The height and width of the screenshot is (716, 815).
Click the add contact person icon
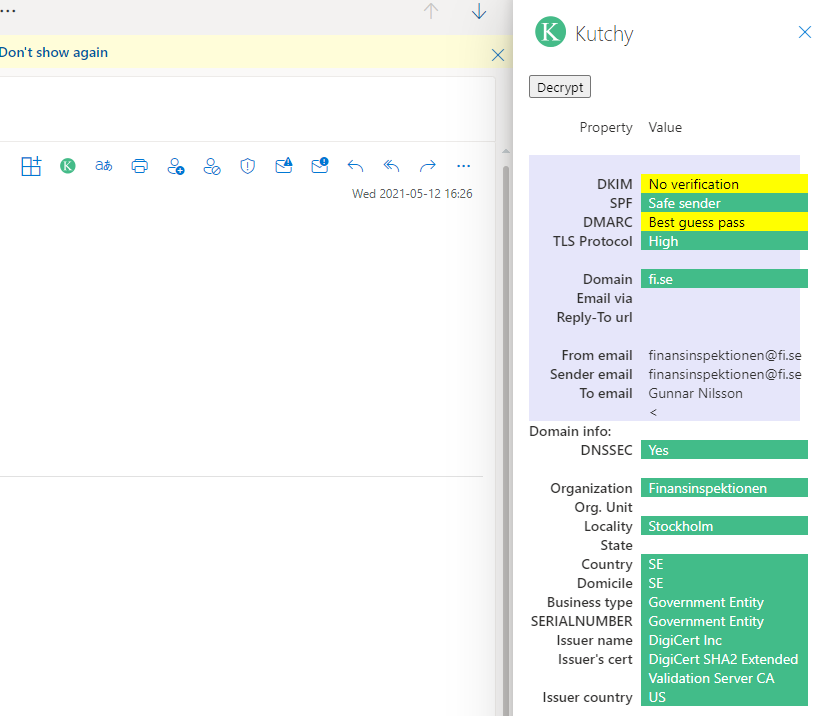click(x=176, y=166)
